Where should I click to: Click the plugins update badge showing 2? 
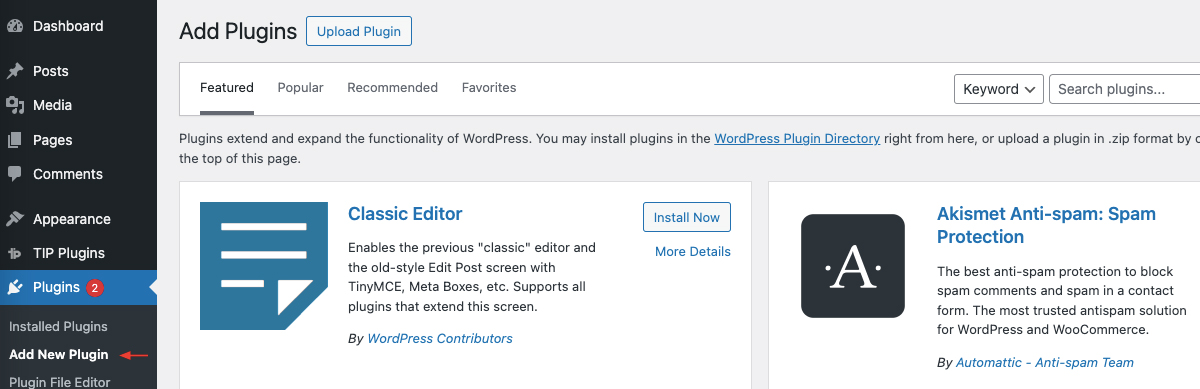click(x=95, y=288)
